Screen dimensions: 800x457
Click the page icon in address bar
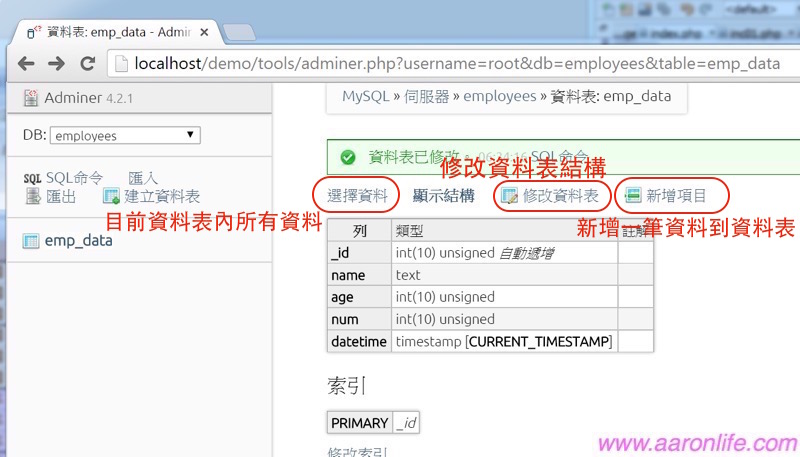pos(121,64)
